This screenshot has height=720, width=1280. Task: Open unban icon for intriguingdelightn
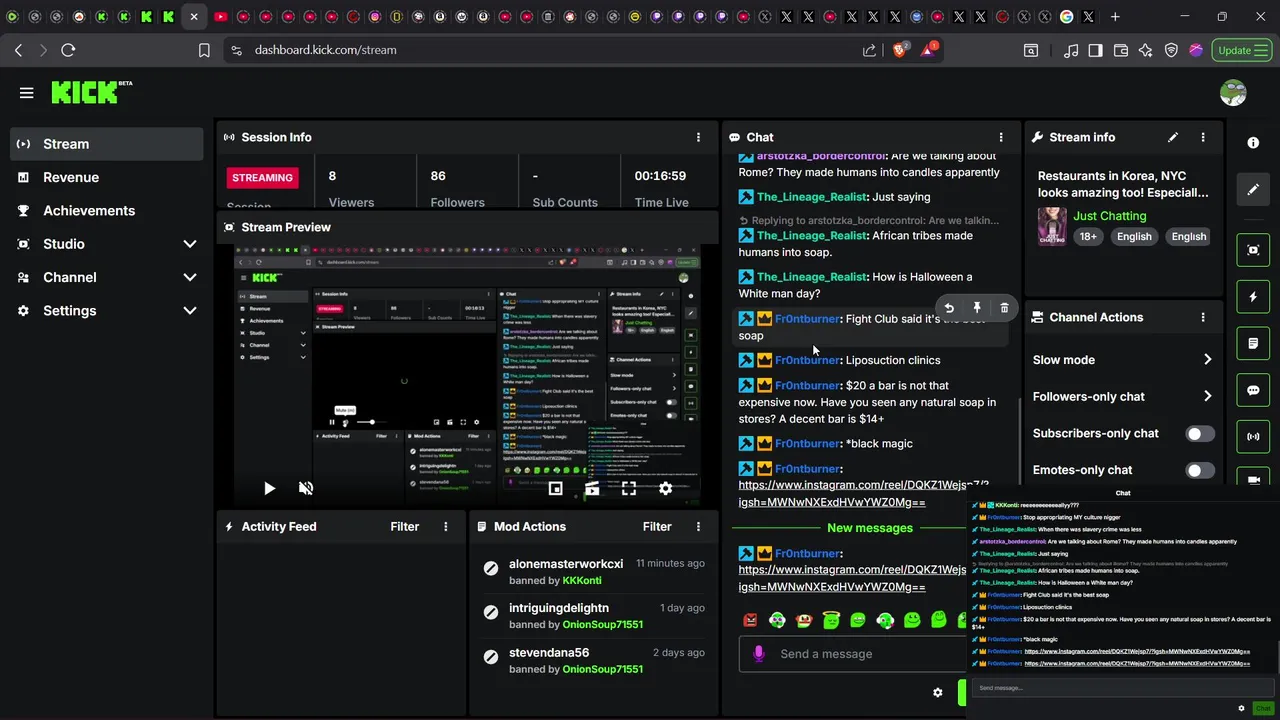pos(490,612)
